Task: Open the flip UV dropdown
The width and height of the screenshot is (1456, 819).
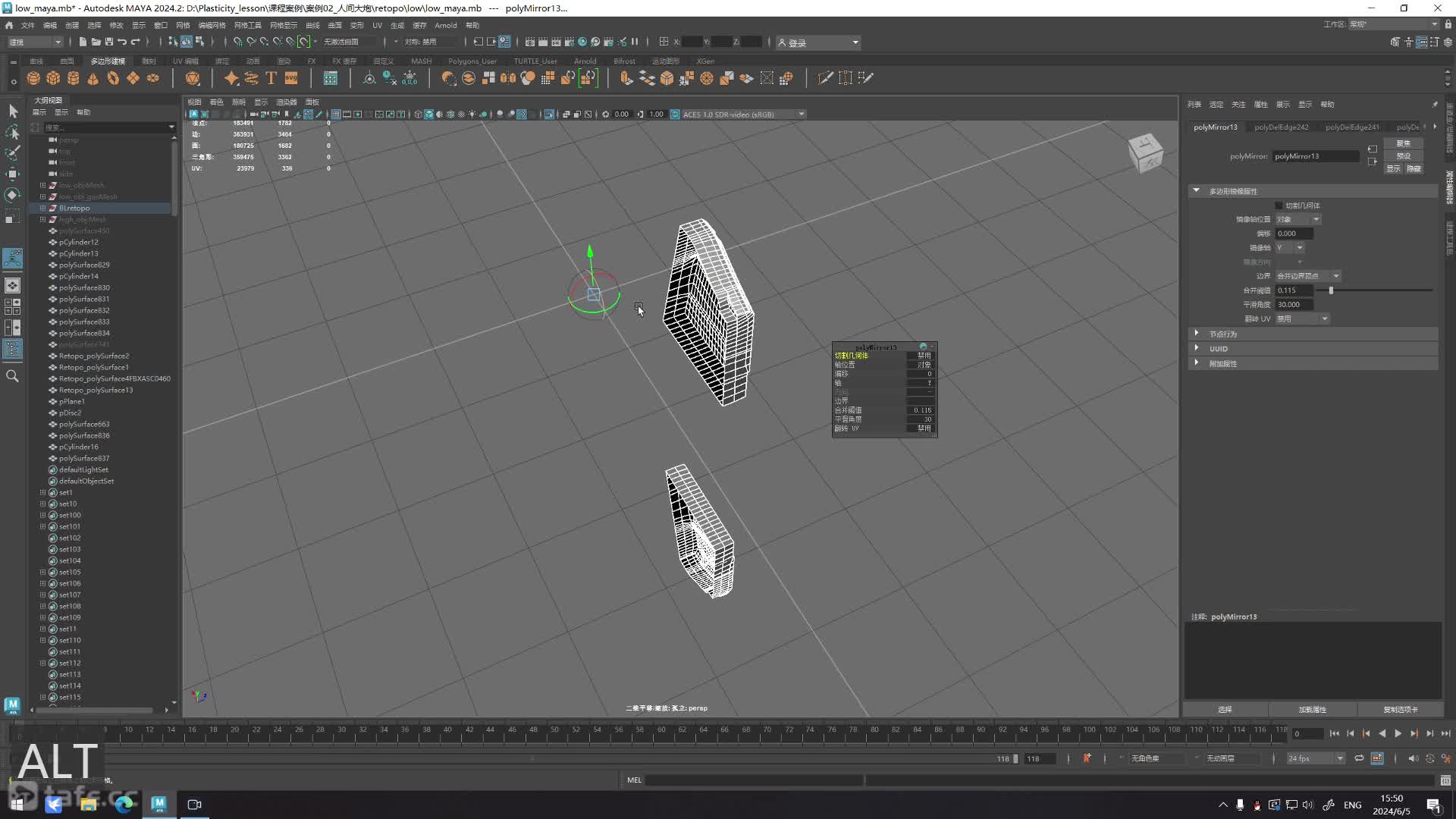Action: click(x=1302, y=318)
